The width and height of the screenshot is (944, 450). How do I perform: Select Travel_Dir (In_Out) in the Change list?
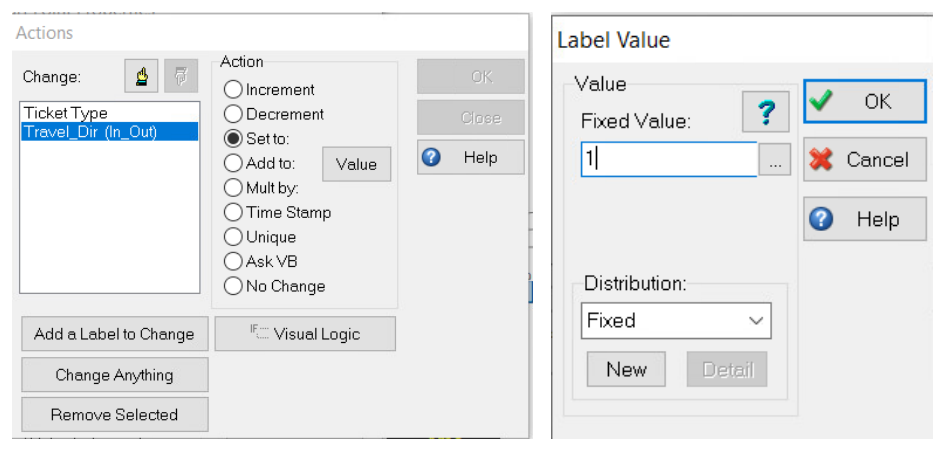(110, 131)
